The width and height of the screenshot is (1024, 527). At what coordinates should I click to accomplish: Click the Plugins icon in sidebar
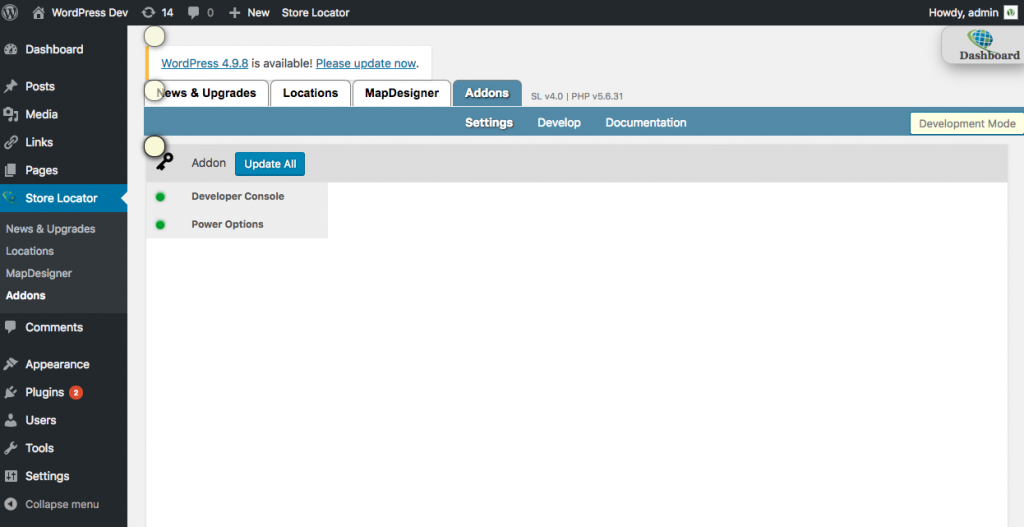point(12,393)
